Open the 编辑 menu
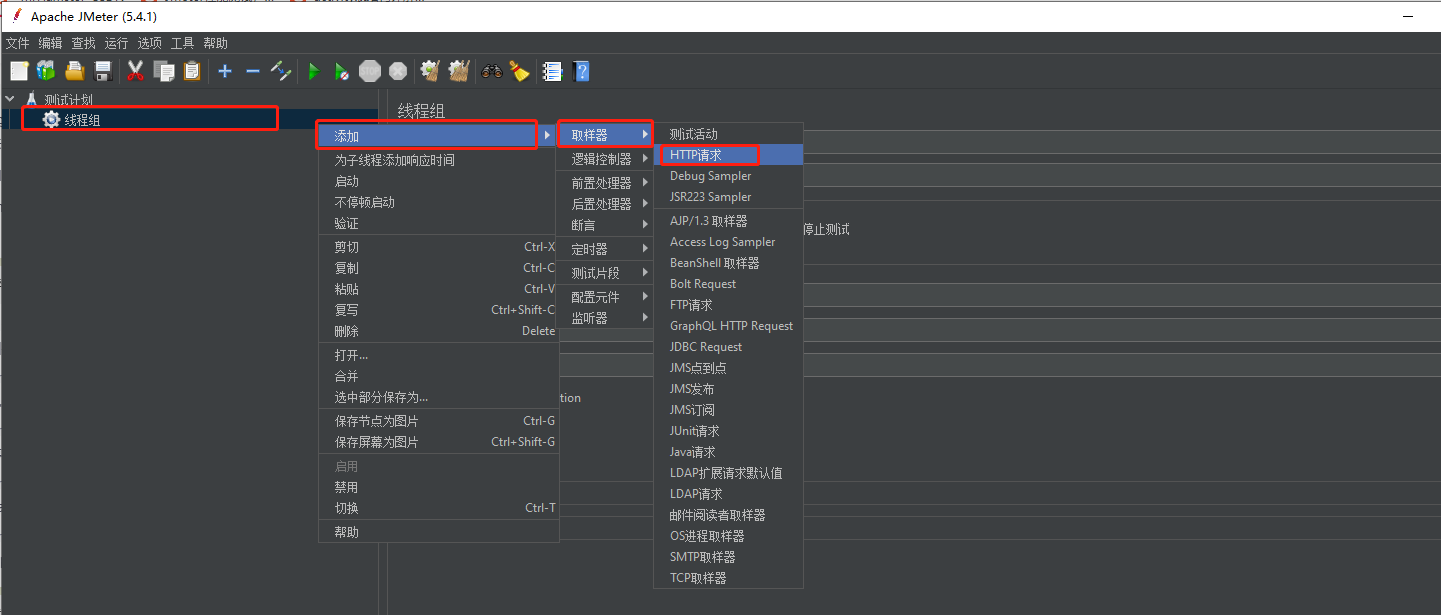Viewport: 1441px width, 615px height. pyautogui.click(x=50, y=43)
